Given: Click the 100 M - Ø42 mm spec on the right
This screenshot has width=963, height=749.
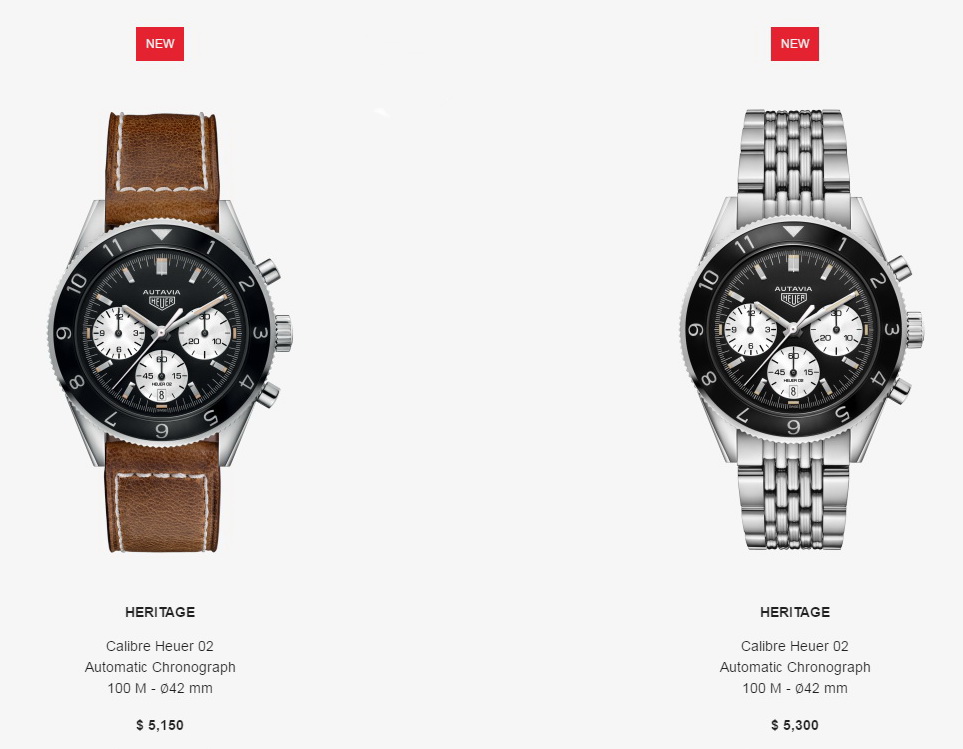Looking at the screenshot, I should [x=795, y=688].
